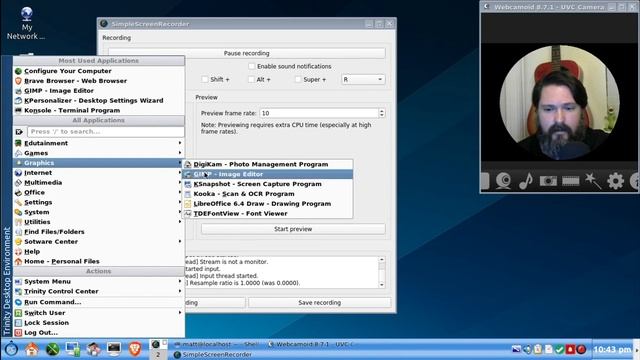Toggle the Shift + hotkey checkbox
The height and width of the screenshot is (360, 640).
point(205,79)
